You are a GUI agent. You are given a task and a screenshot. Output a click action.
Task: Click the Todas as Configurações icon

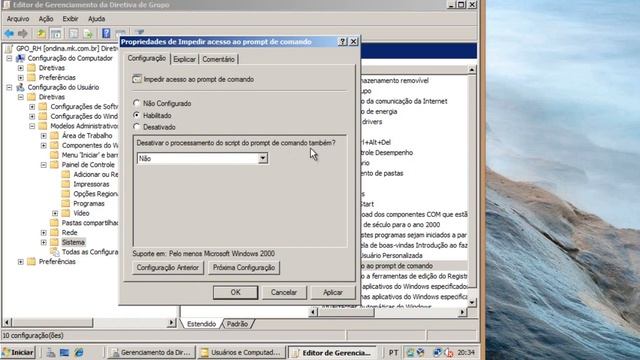[54, 252]
